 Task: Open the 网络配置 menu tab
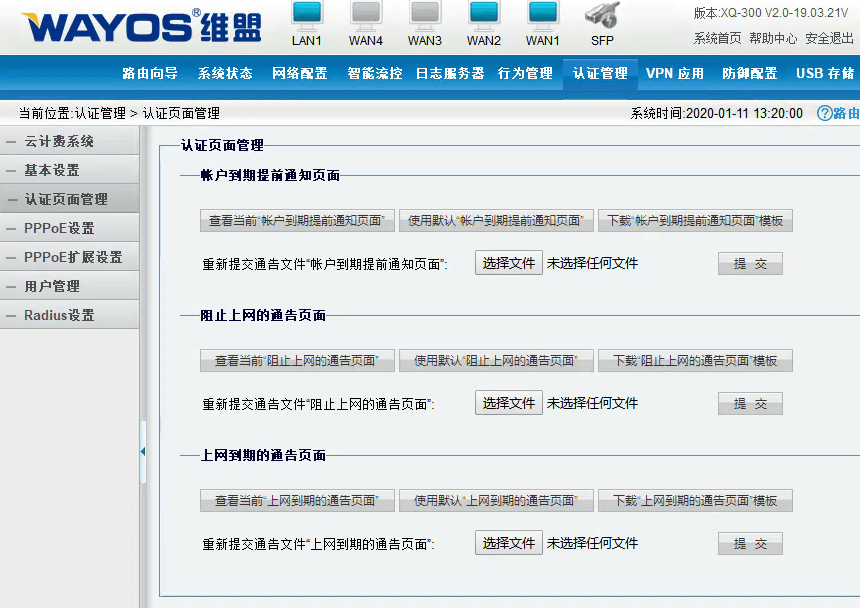point(300,73)
